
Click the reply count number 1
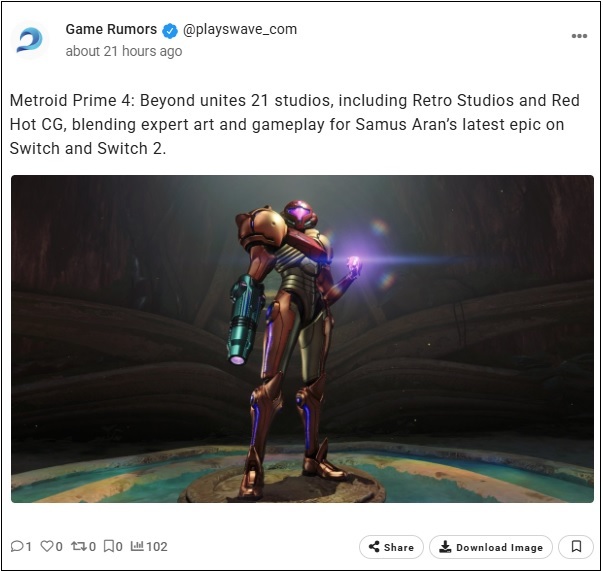click(28, 546)
